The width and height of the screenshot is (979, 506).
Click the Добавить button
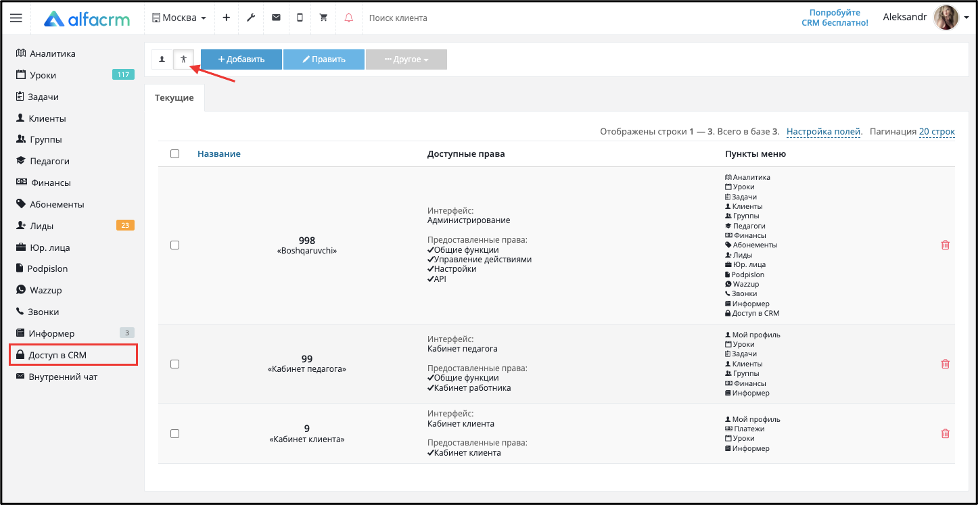241,59
